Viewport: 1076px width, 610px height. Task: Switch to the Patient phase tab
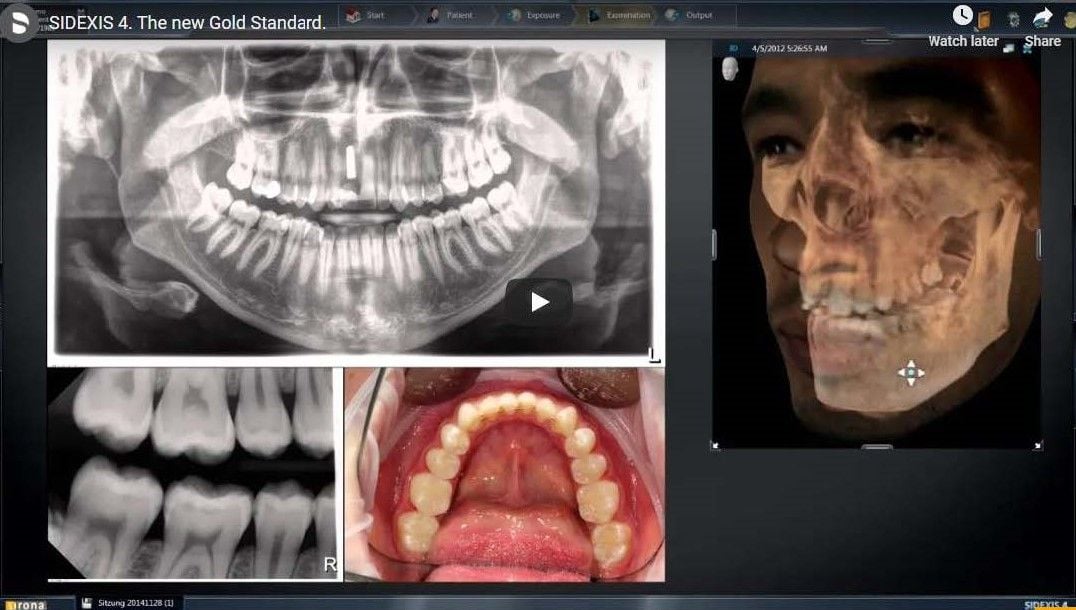(458, 16)
